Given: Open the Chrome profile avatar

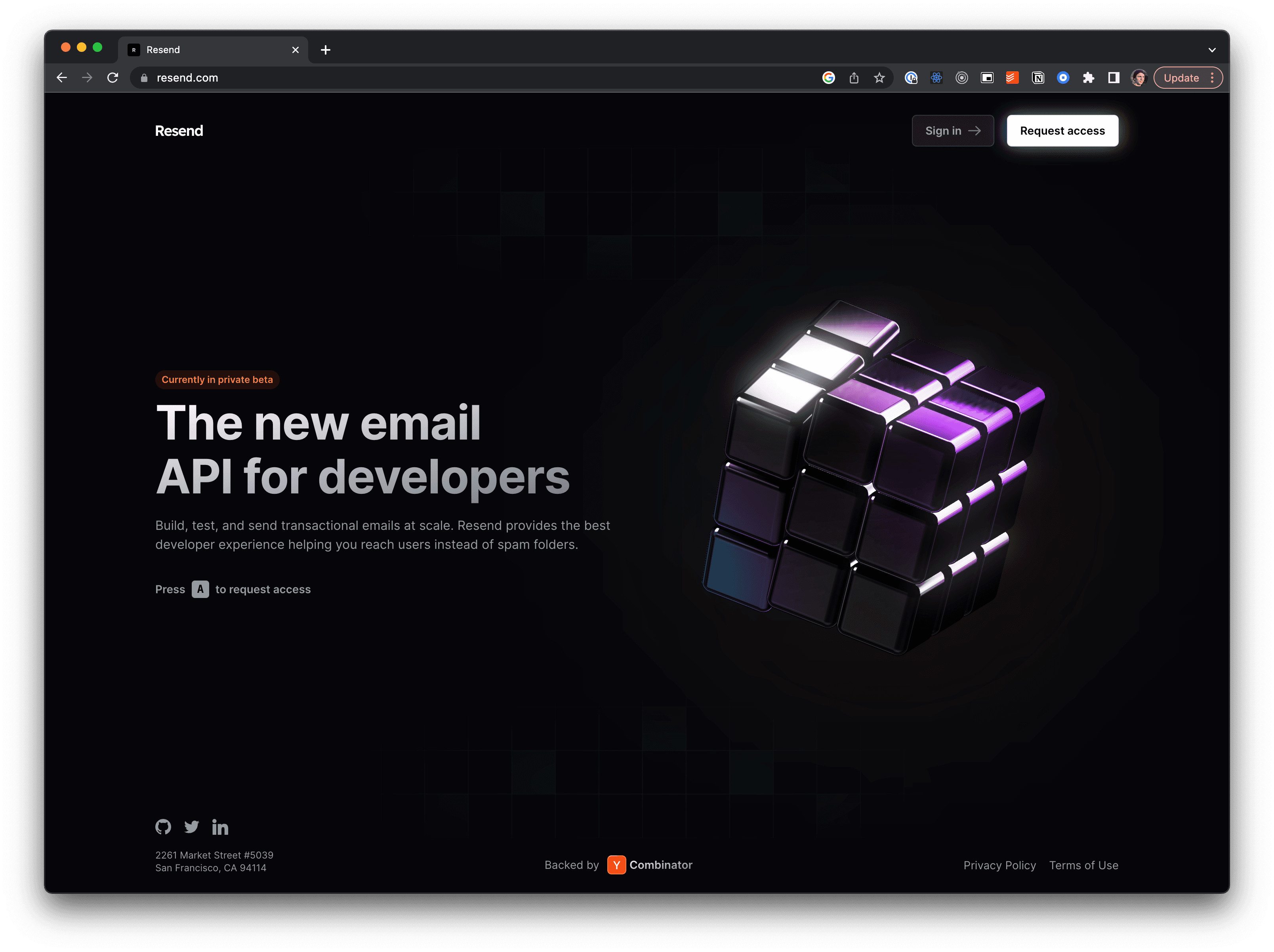Looking at the screenshot, I should (x=1139, y=78).
